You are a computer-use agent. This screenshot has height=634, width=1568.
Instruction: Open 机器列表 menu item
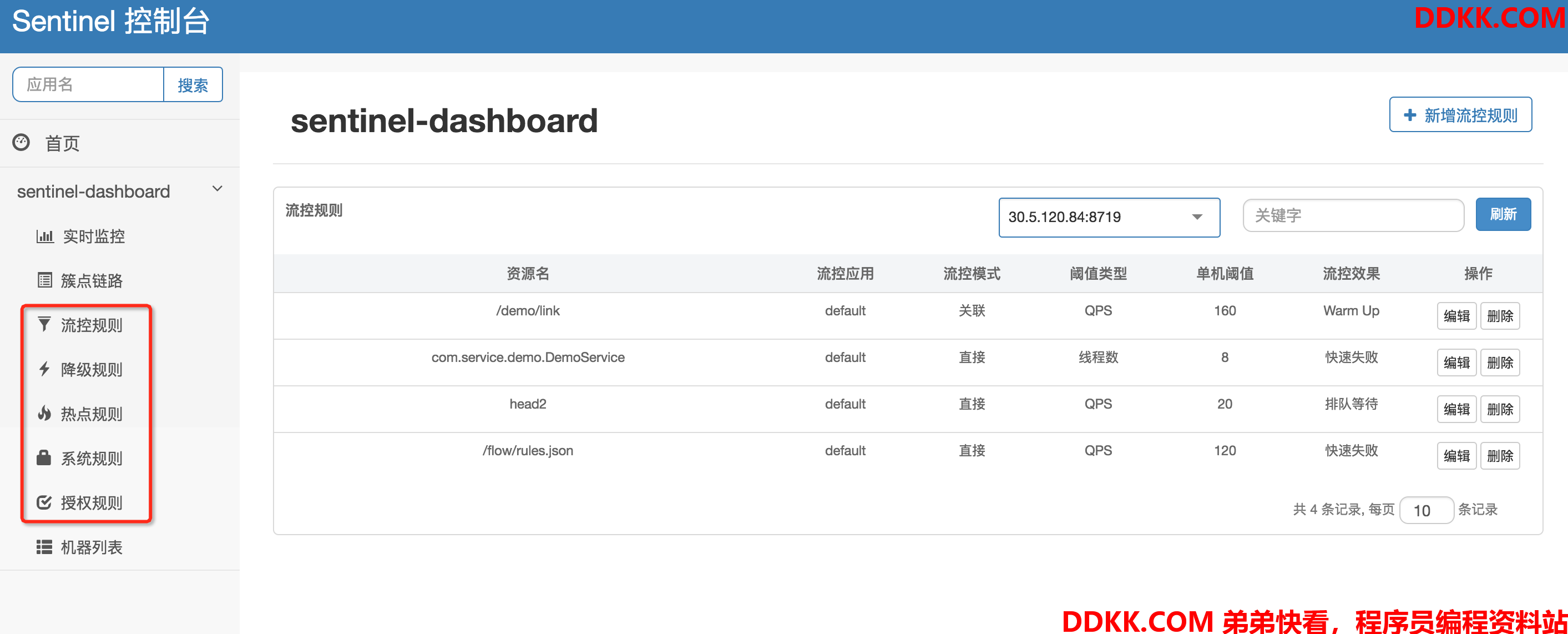(92, 547)
